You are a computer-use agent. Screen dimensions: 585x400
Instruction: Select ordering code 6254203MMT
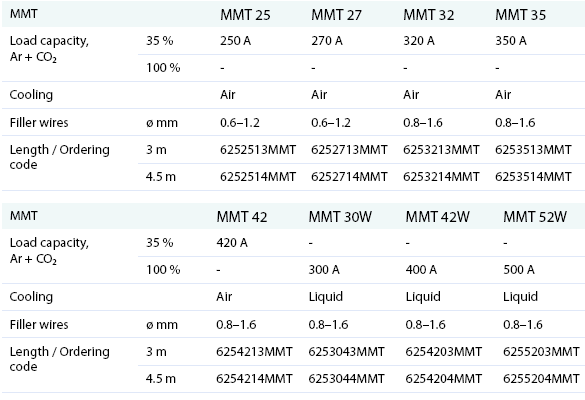[444, 351]
